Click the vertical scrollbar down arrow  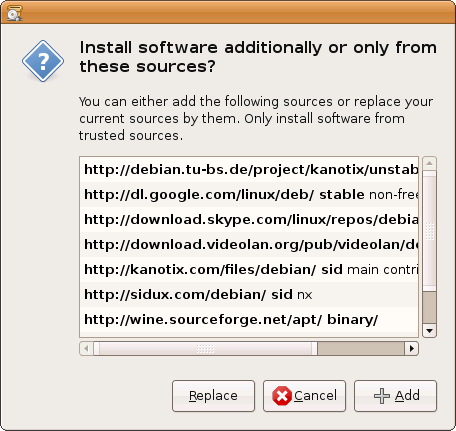429,331
